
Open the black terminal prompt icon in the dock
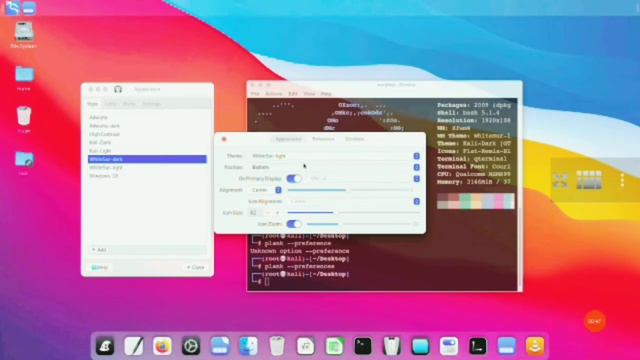tap(363, 347)
